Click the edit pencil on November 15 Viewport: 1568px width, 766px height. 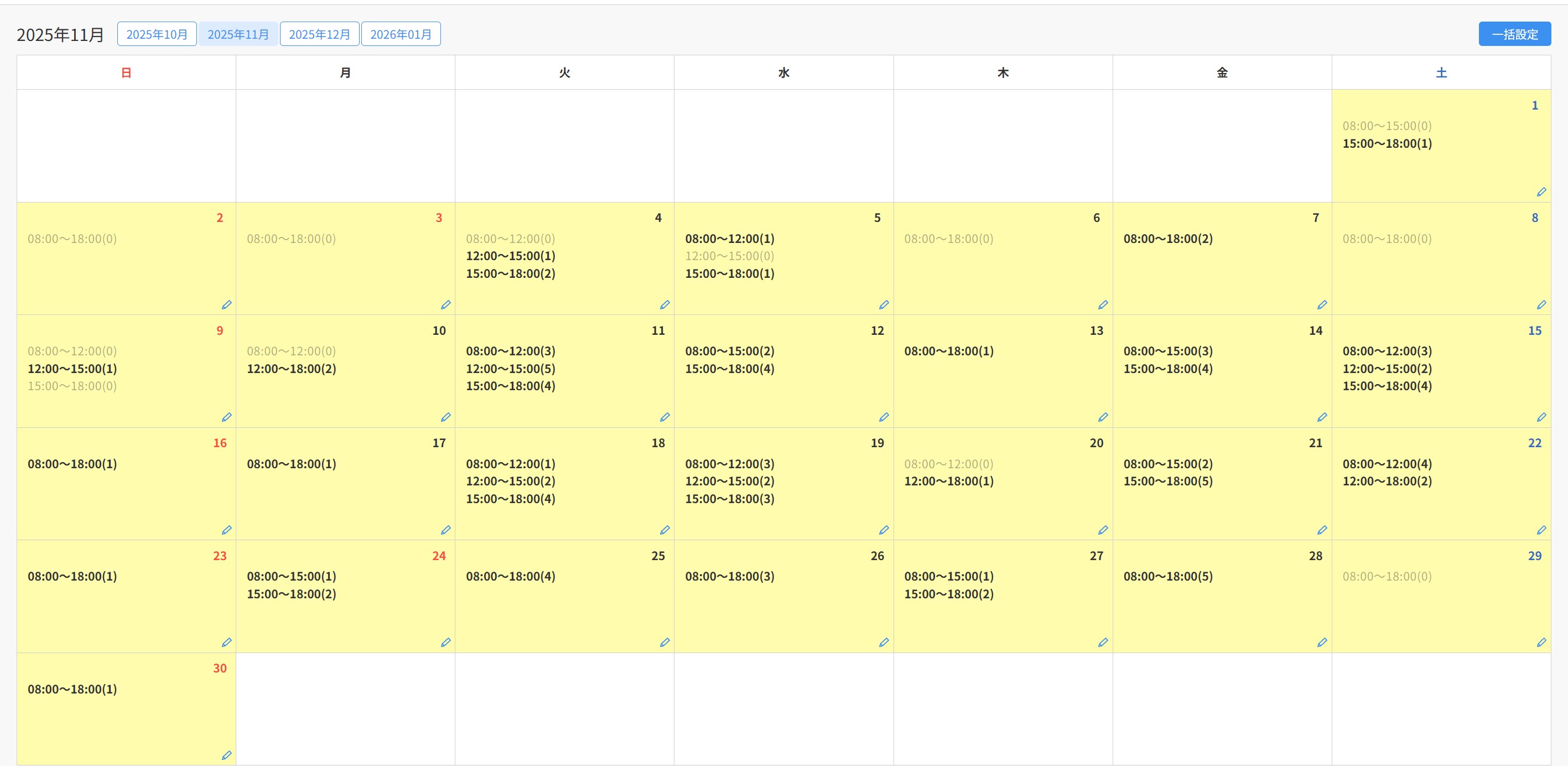tap(1540, 418)
